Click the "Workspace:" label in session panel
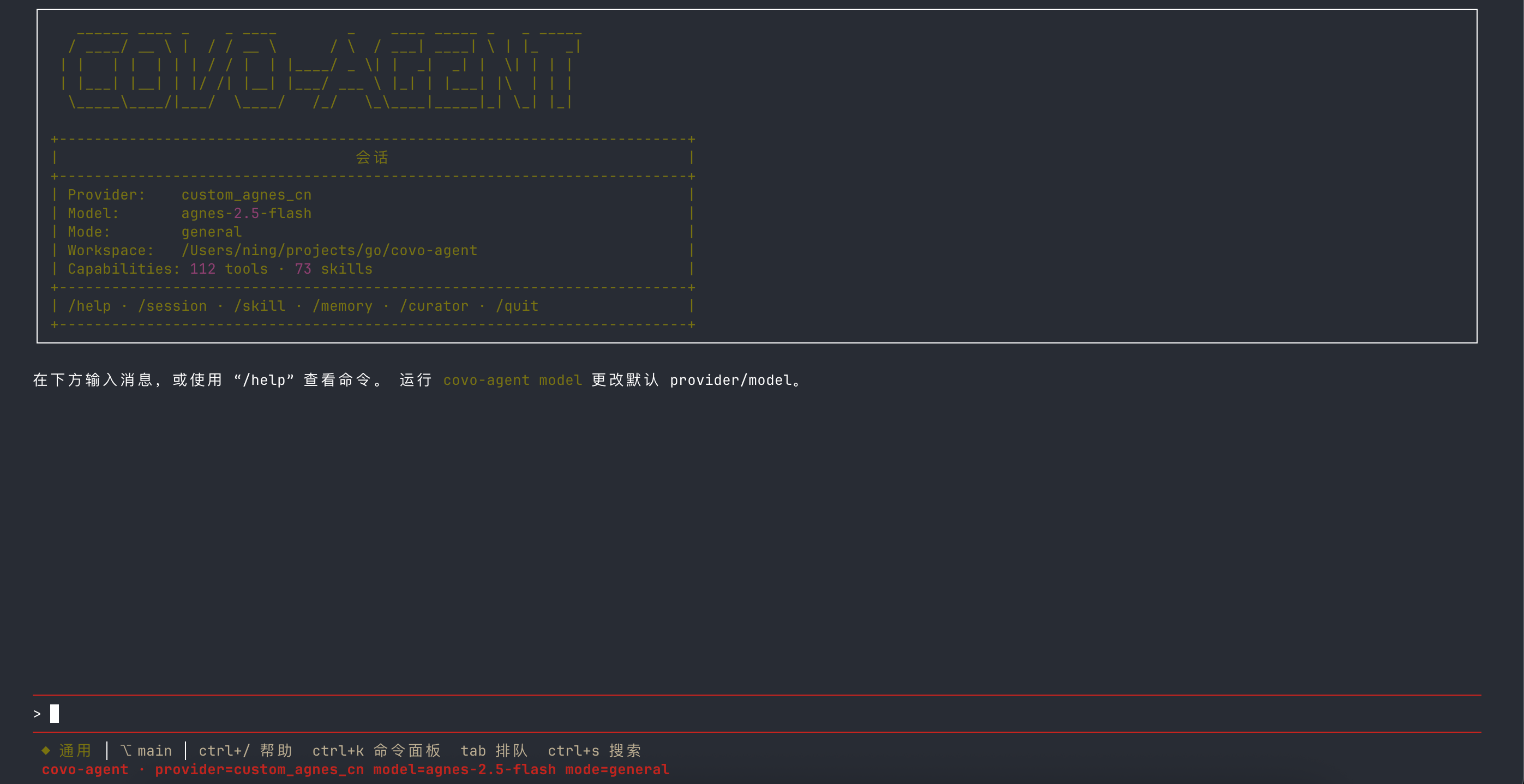This screenshot has height=784, width=1524. (111, 250)
